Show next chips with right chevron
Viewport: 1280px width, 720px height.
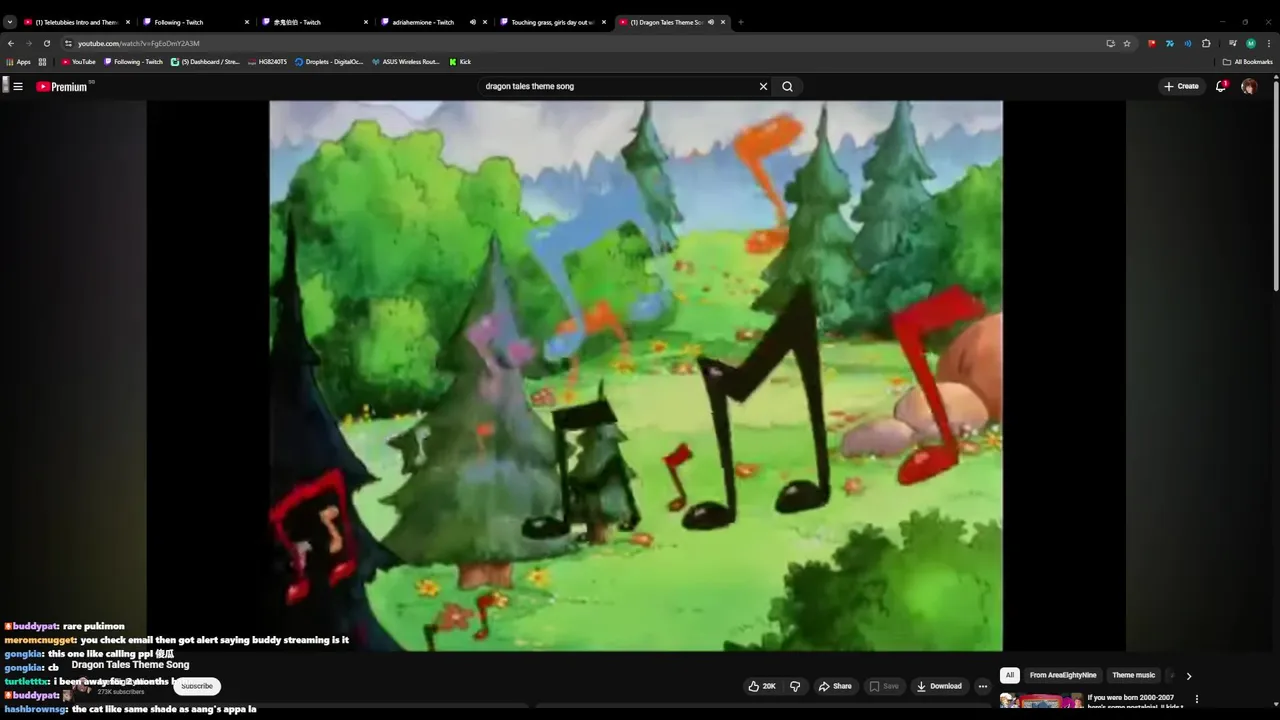tap(1188, 676)
